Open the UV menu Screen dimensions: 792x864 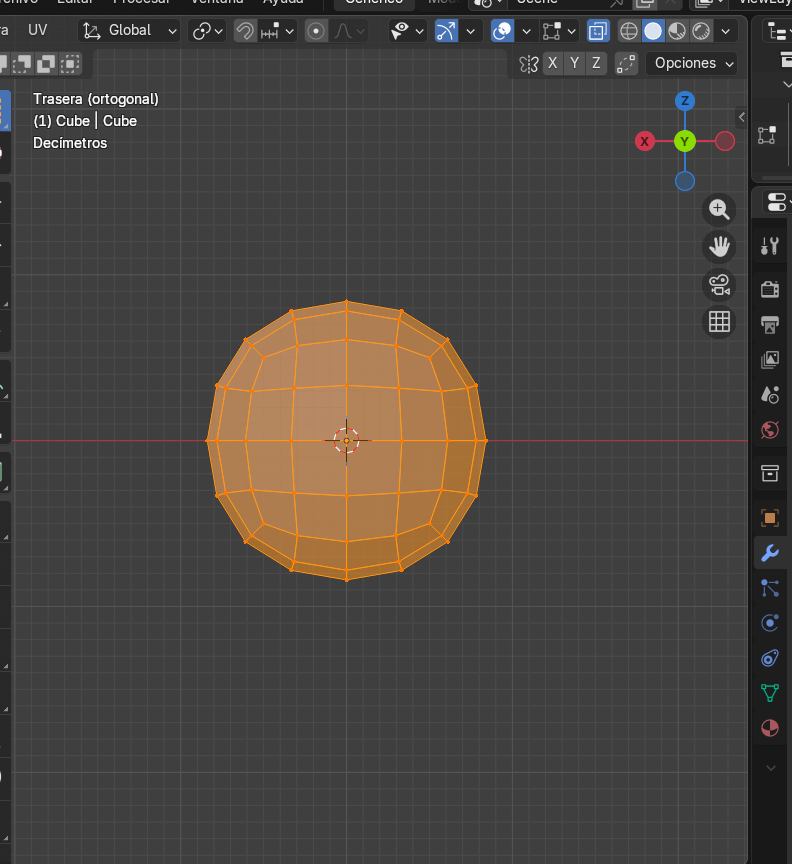point(37,30)
